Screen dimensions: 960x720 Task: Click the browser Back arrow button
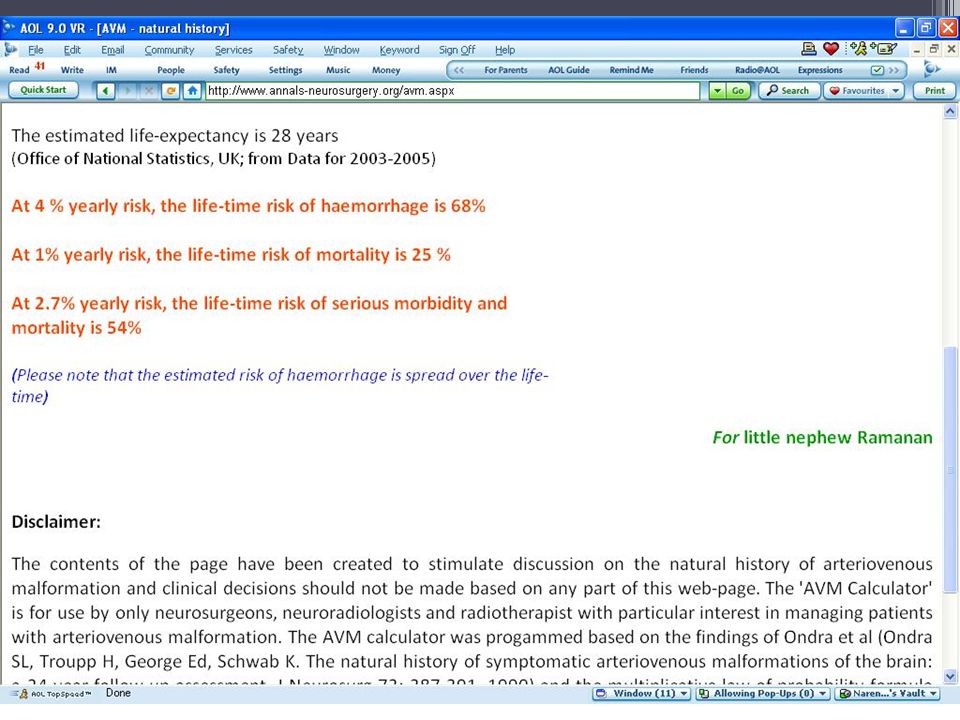pyautogui.click(x=105, y=91)
